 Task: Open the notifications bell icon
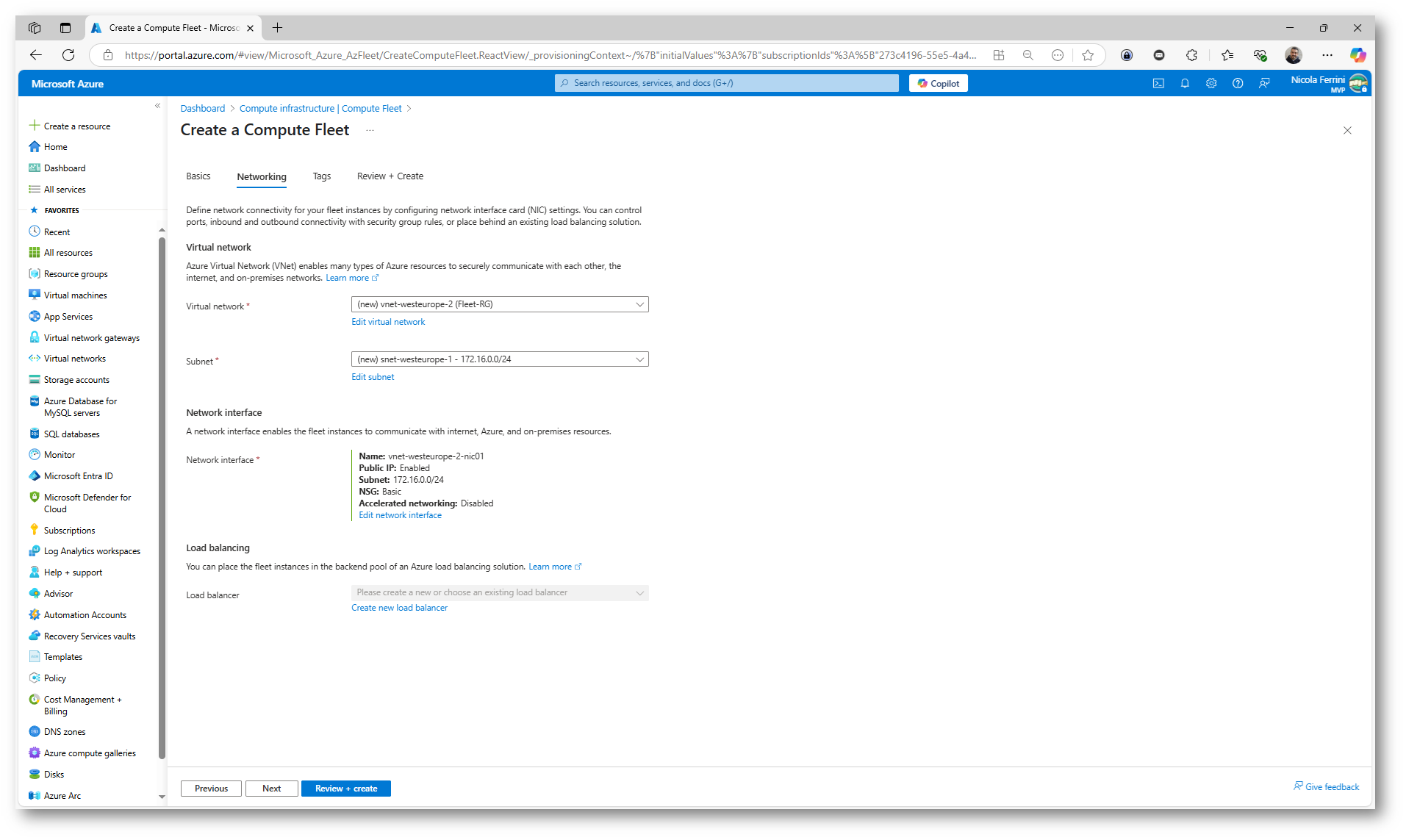click(1185, 83)
